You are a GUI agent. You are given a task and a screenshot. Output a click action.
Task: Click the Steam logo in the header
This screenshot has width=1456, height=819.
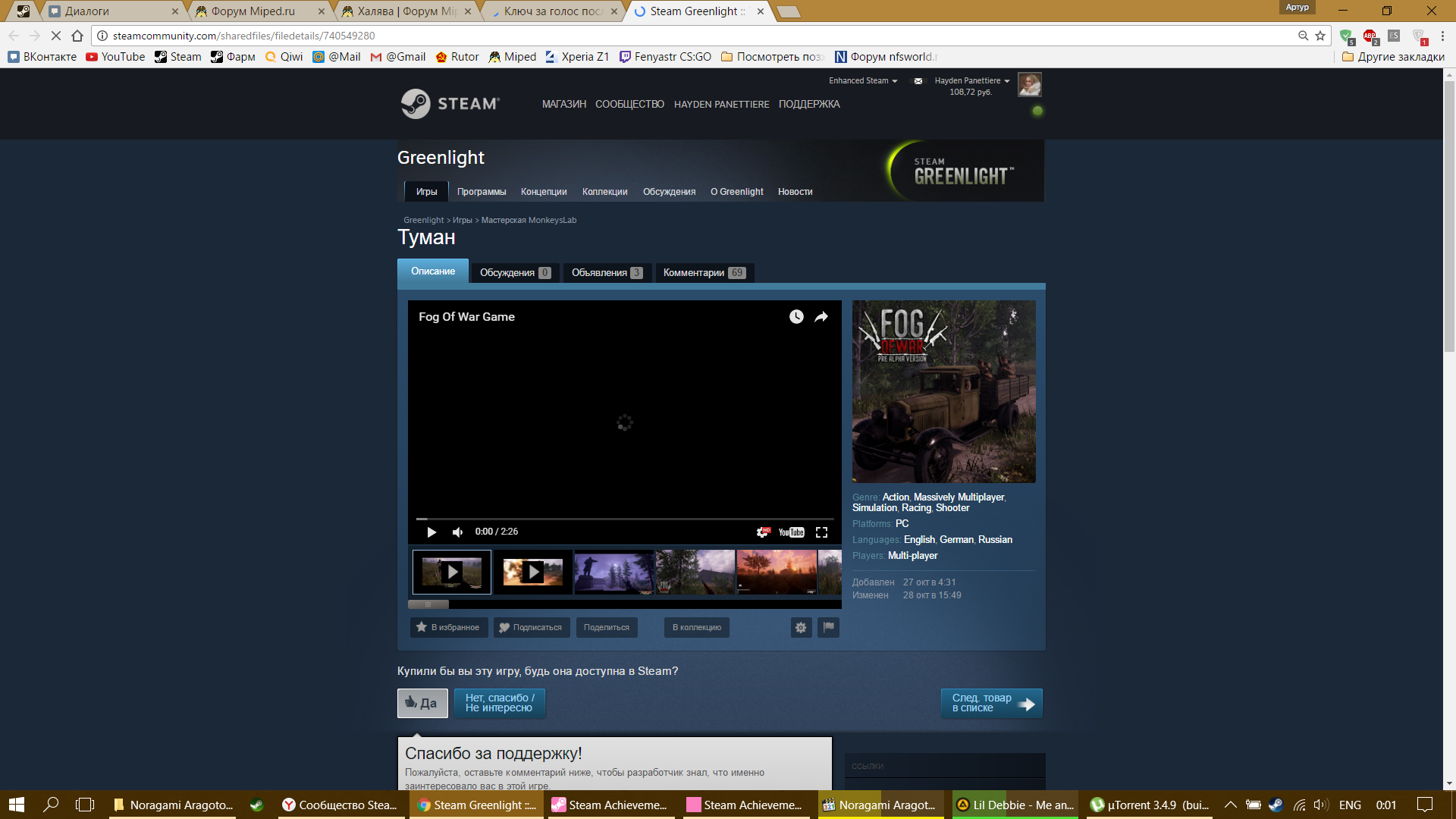tap(450, 104)
